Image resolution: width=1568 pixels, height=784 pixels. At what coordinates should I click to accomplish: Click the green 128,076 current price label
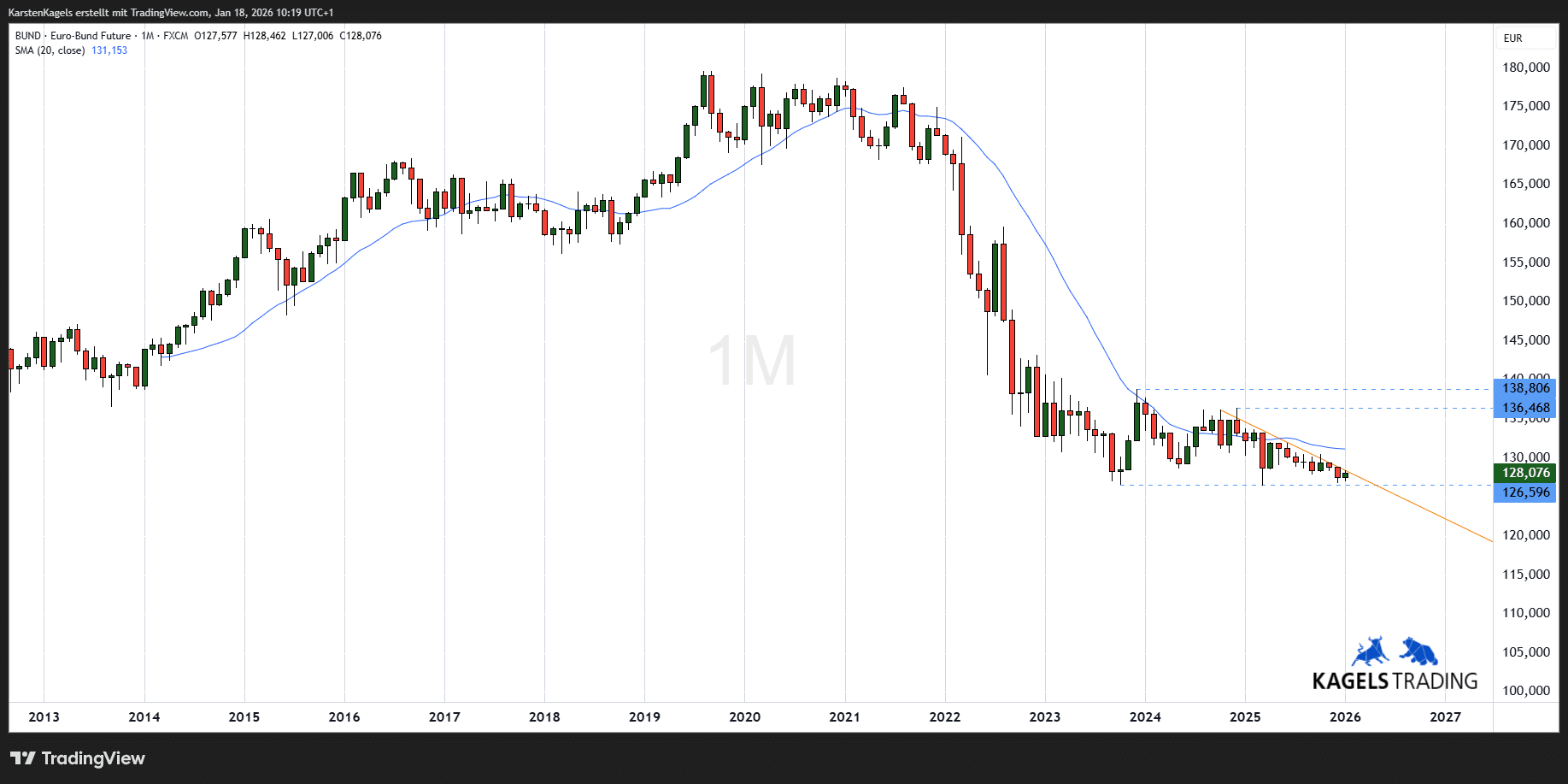(x=1525, y=473)
